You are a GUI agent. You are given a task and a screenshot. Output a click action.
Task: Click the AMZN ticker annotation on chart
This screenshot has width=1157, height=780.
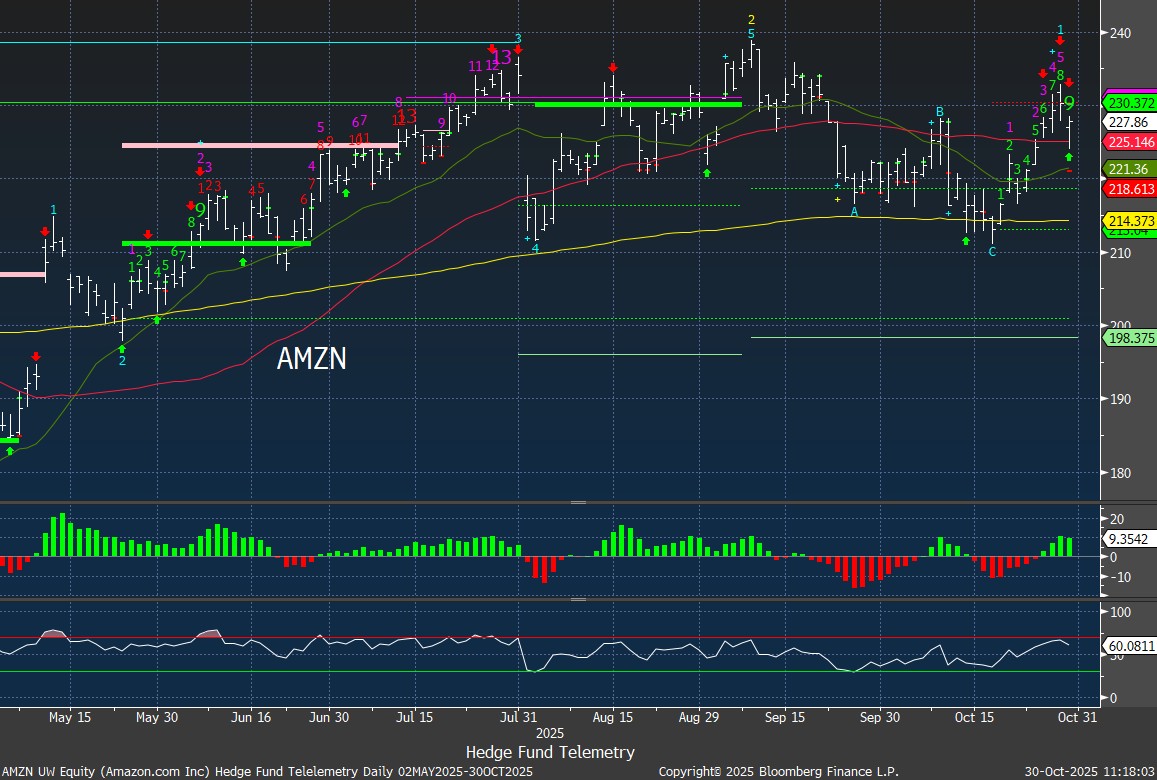311,359
